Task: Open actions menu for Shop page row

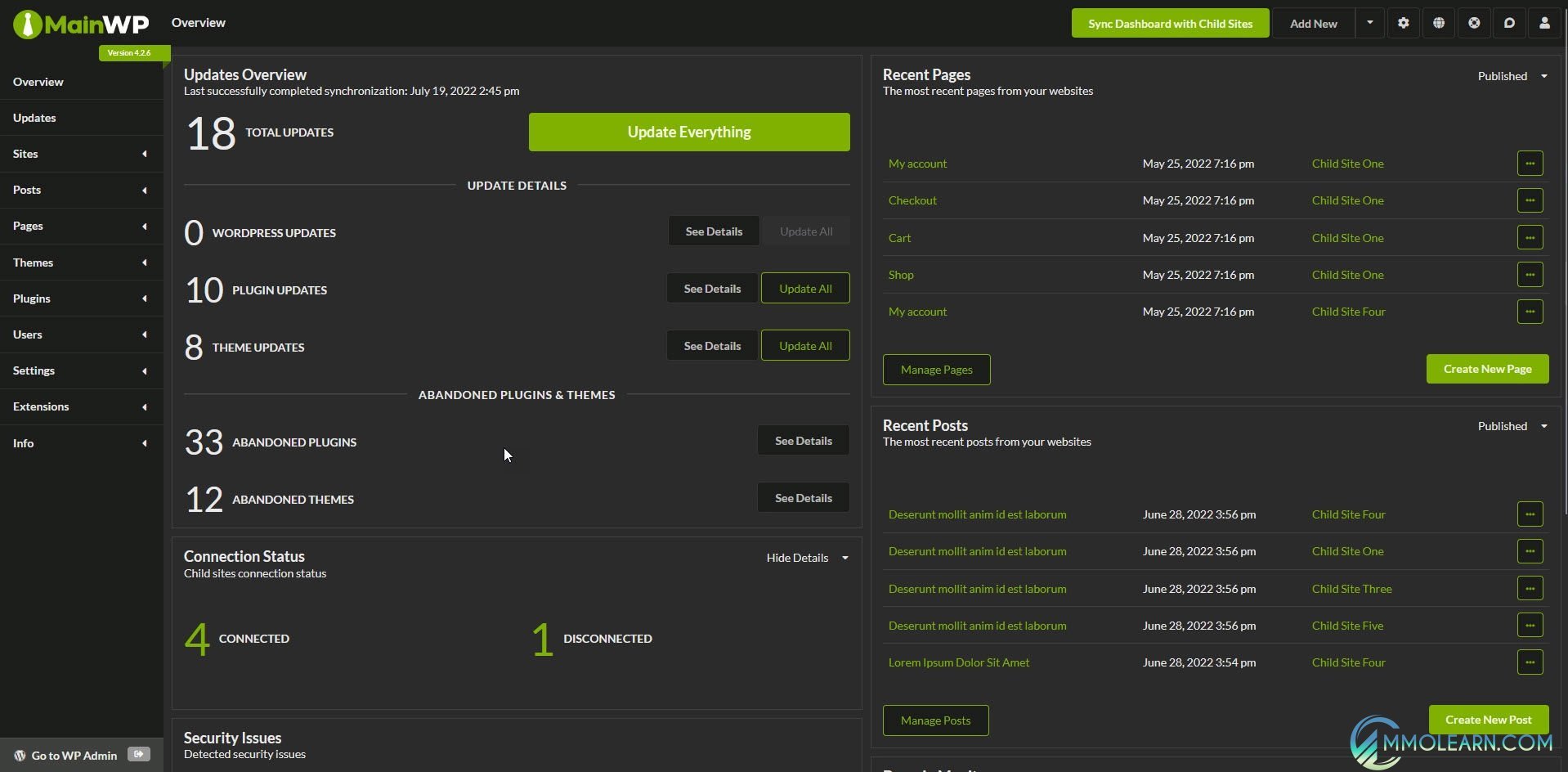Action: click(x=1530, y=275)
